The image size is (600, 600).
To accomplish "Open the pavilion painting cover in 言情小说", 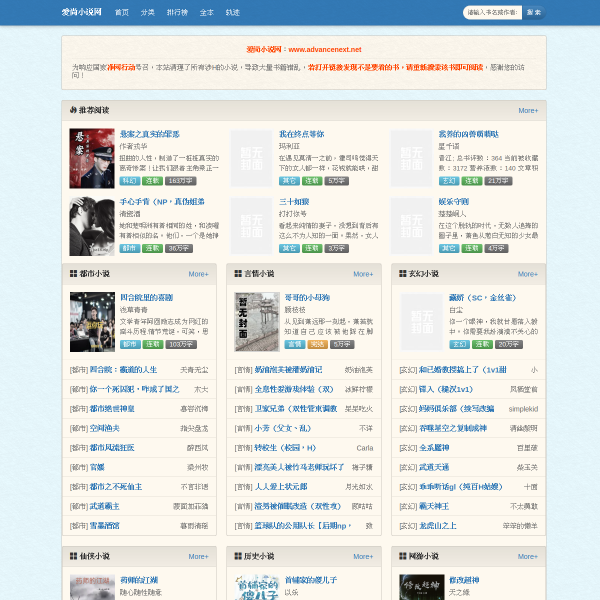I will coord(257,322).
